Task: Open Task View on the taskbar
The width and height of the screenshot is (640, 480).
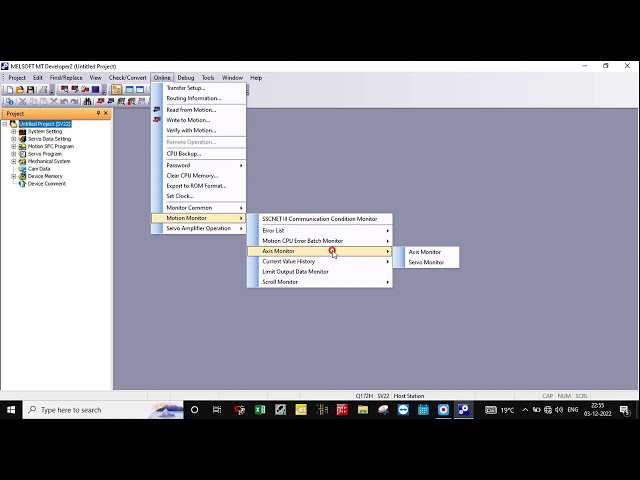Action: (x=217, y=409)
